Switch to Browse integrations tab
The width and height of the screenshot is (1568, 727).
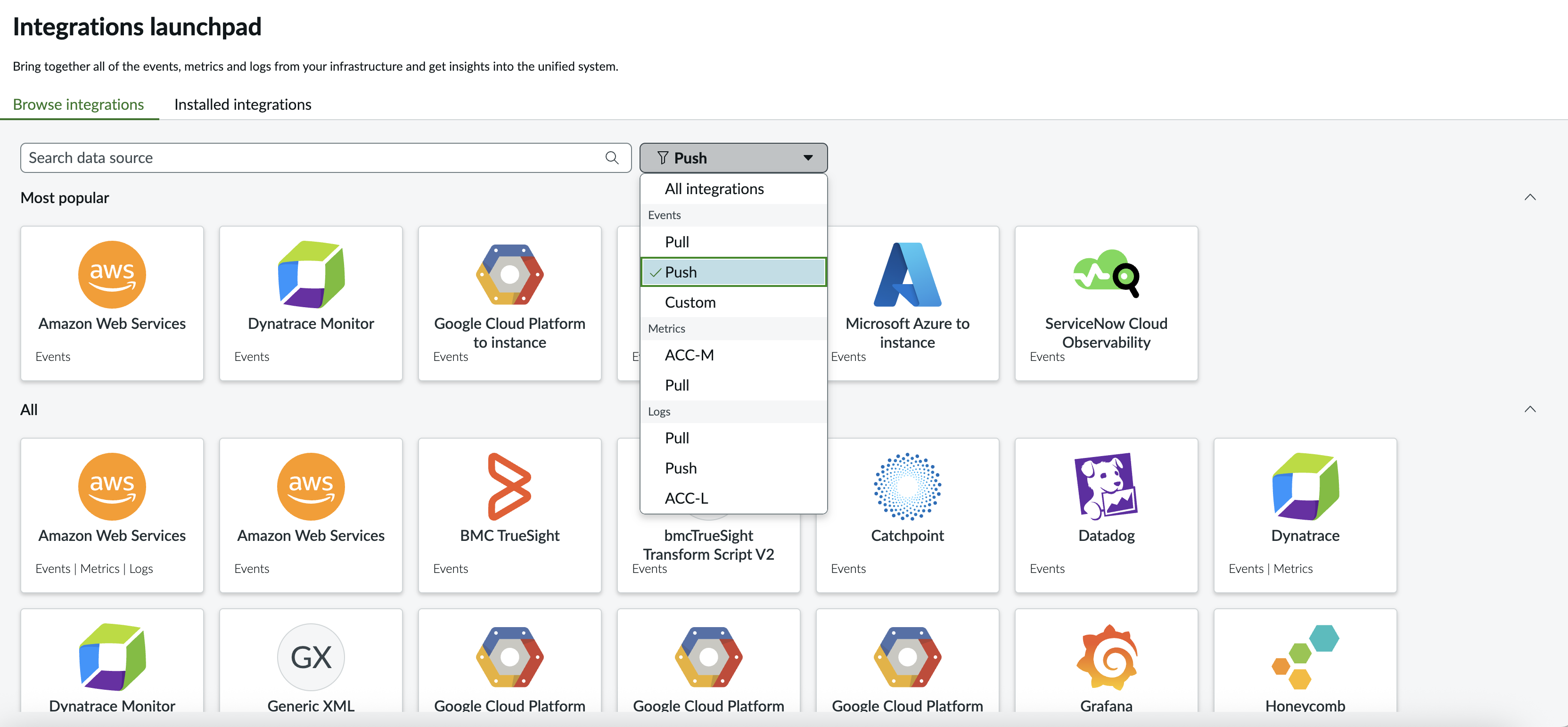pos(79,105)
